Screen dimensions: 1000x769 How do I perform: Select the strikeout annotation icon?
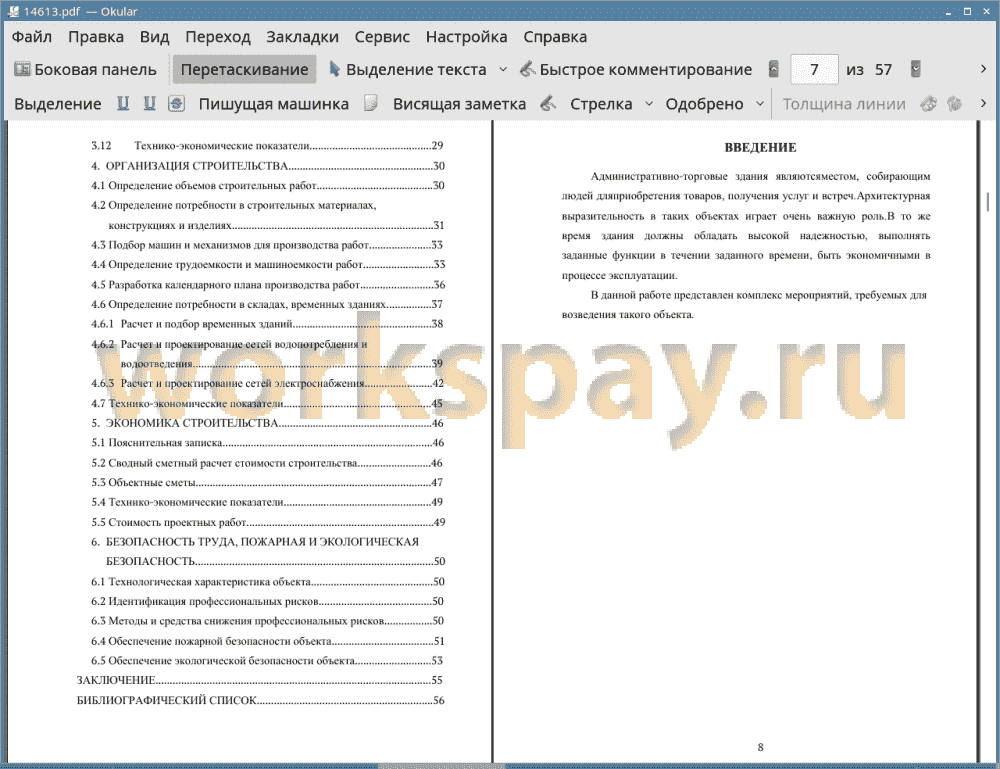177,104
